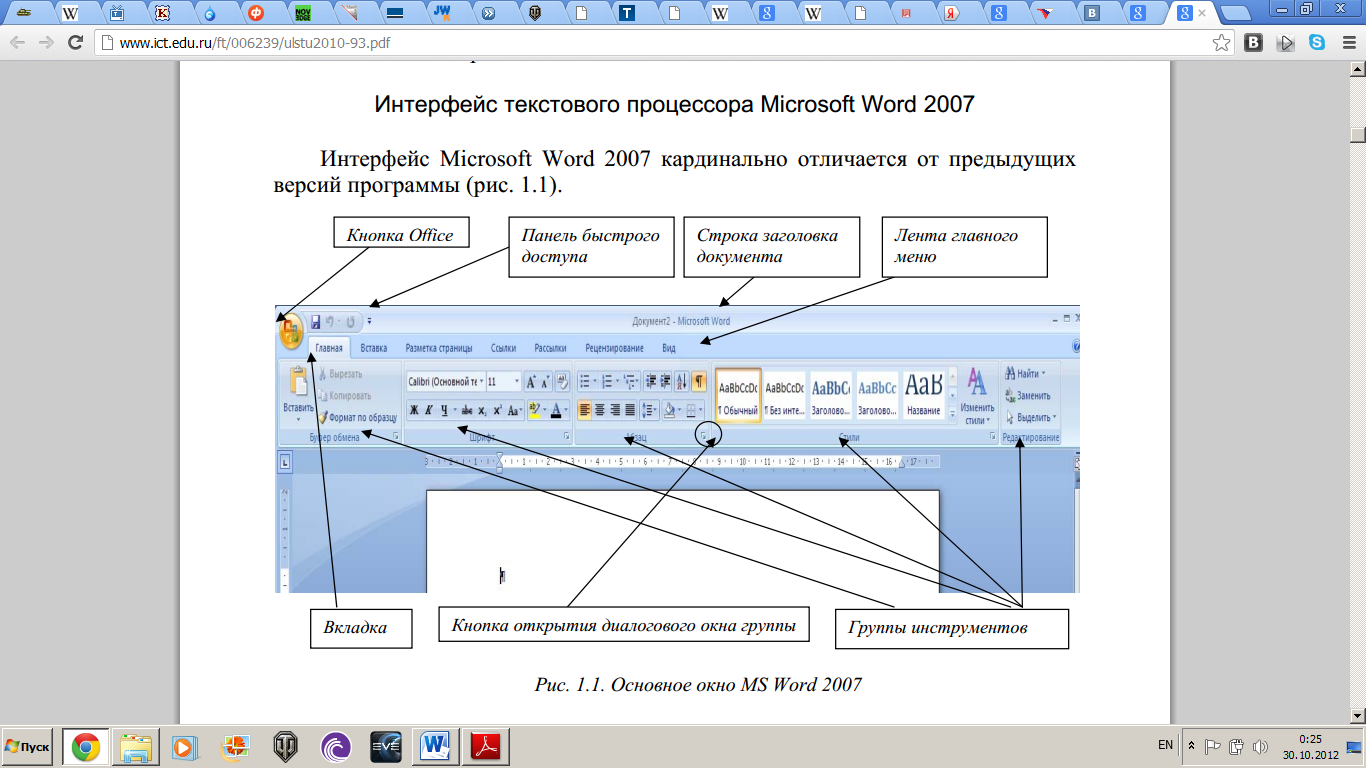This screenshot has width=1366, height=768.
Task: Click the bookmark star in address bar
Action: (1221, 43)
